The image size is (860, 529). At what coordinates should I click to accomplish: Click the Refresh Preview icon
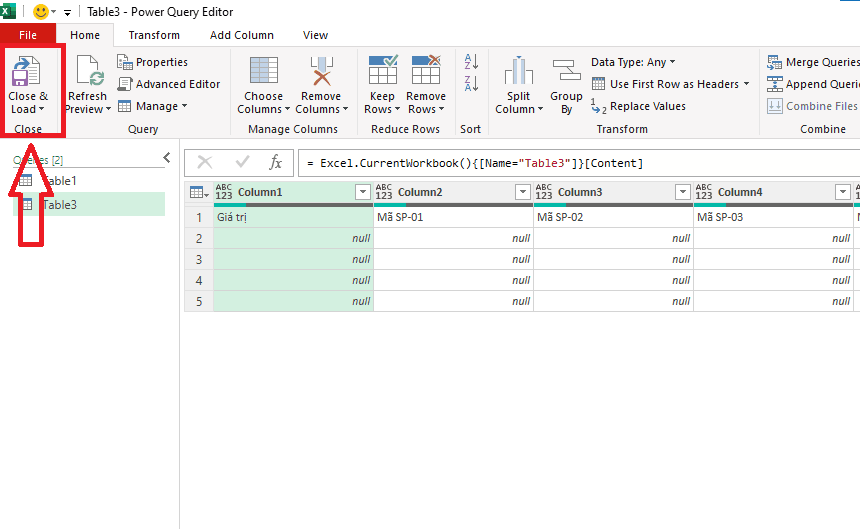[90, 71]
